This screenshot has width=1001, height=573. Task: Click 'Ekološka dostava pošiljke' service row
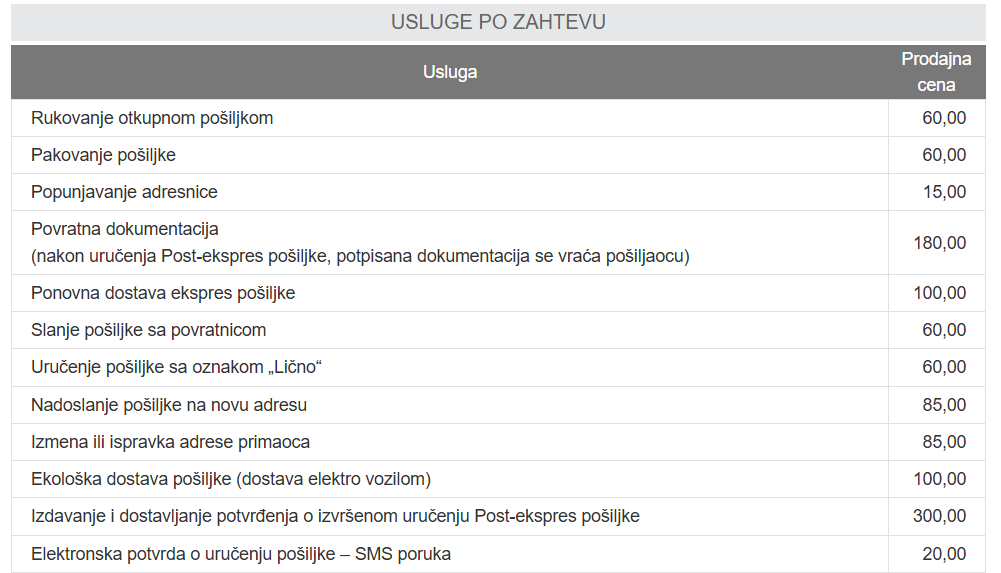[231, 479]
